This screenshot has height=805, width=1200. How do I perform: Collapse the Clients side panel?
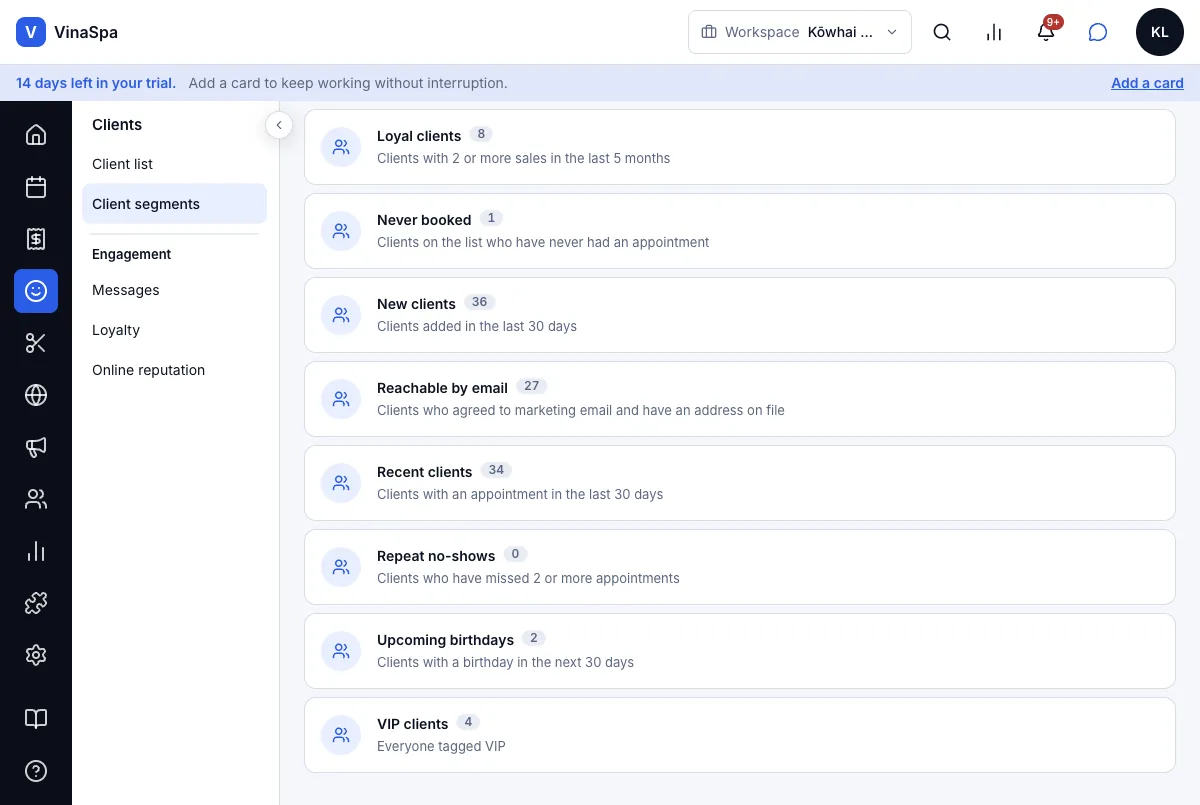[279, 125]
